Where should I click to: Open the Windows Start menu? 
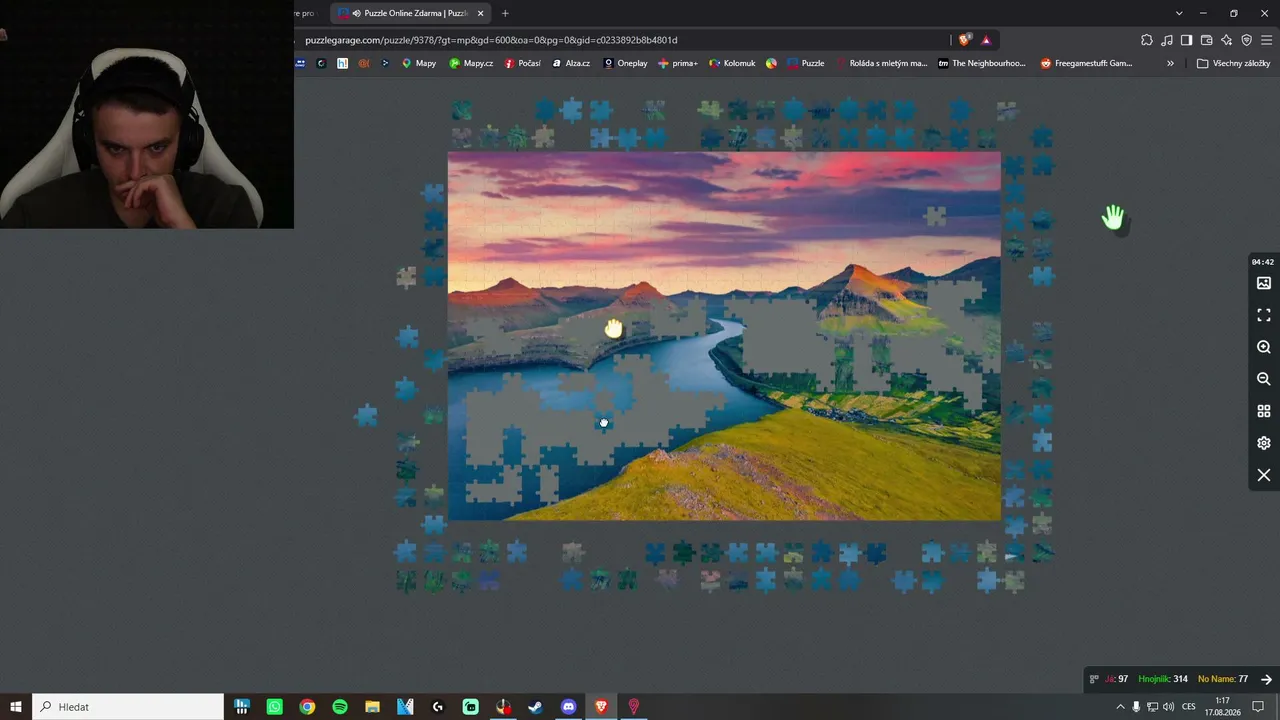pos(16,707)
